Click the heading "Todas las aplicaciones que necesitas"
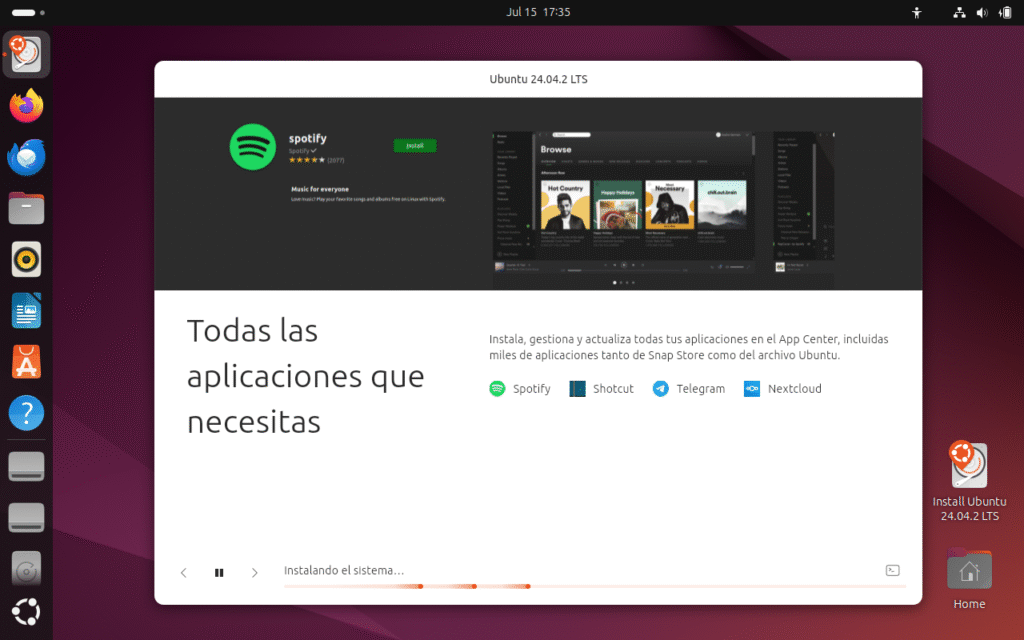1024x640 pixels. (x=306, y=376)
